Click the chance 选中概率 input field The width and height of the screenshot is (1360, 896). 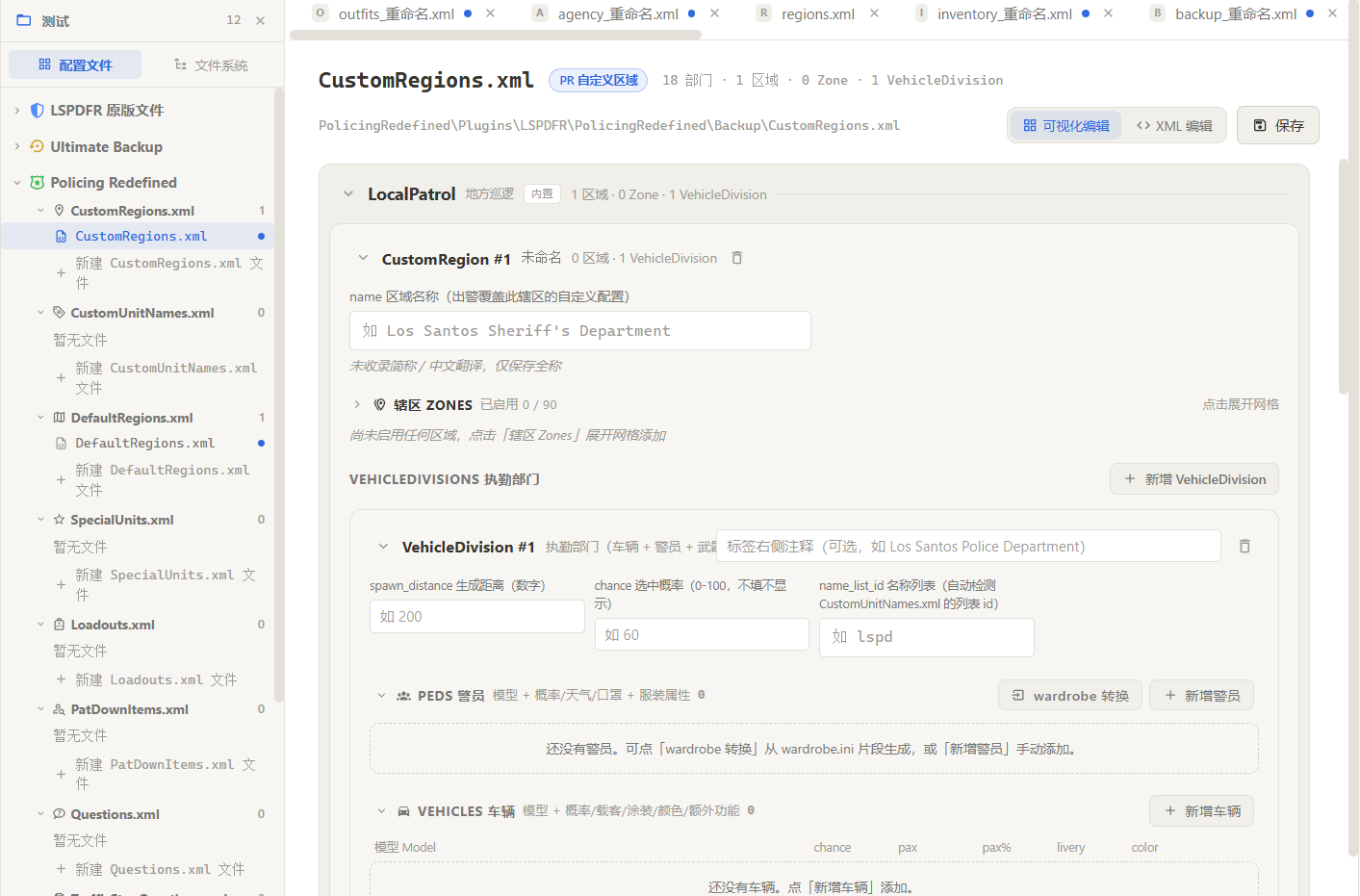[702, 634]
